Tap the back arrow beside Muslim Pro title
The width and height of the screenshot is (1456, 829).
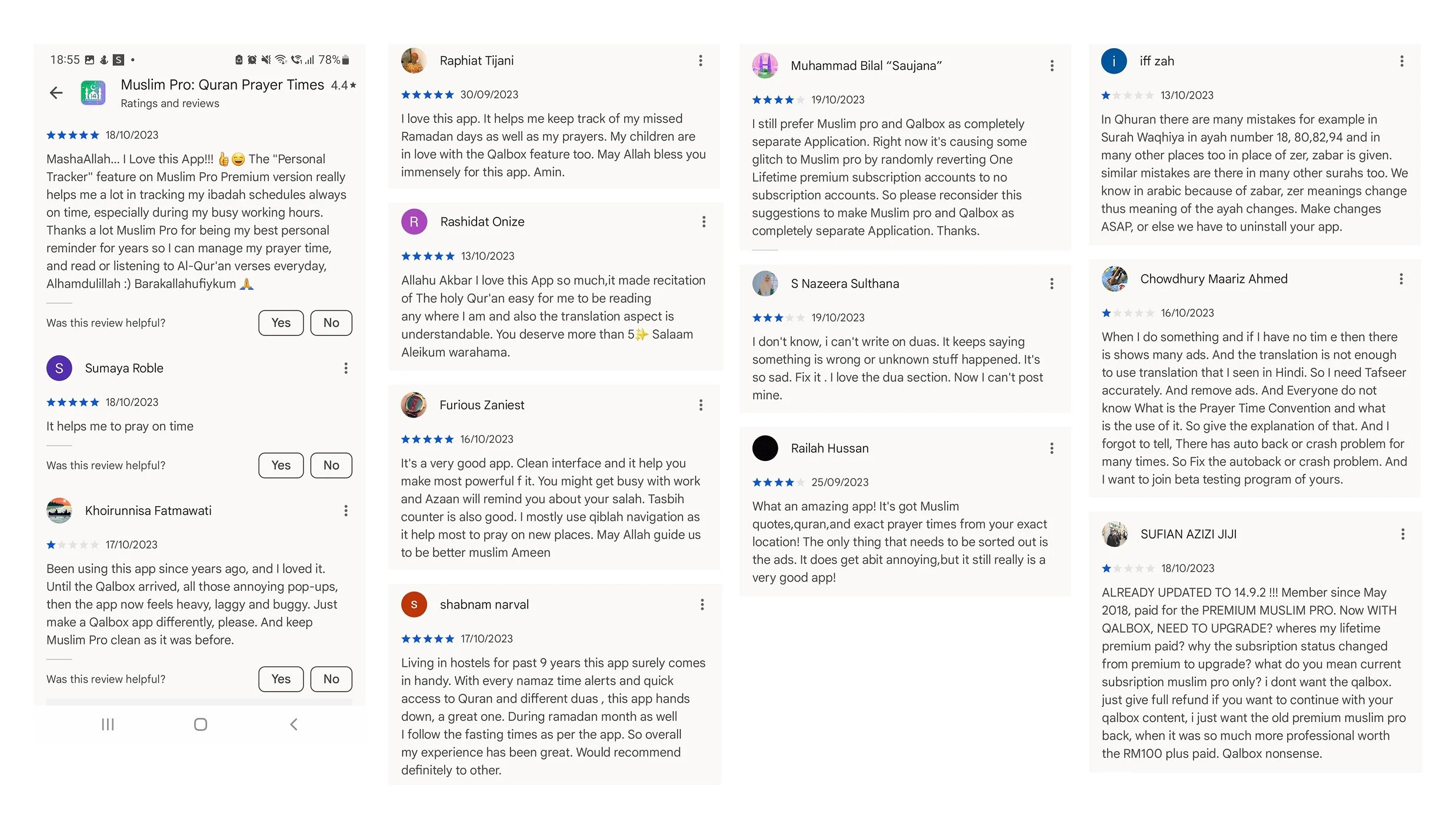click(56, 92)
